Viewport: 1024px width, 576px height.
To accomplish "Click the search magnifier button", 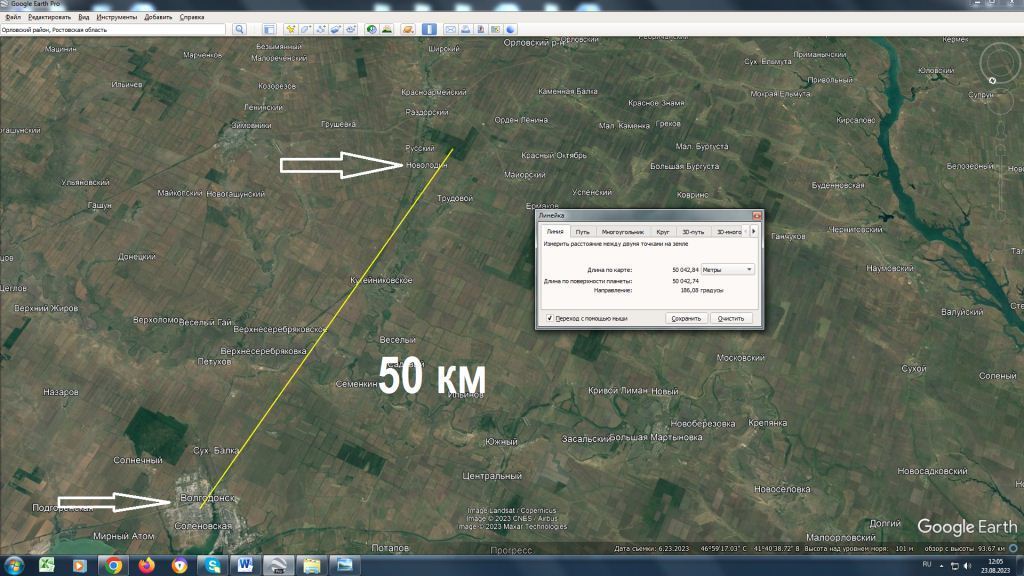I will pyautogui.click(x=240, y=30).
